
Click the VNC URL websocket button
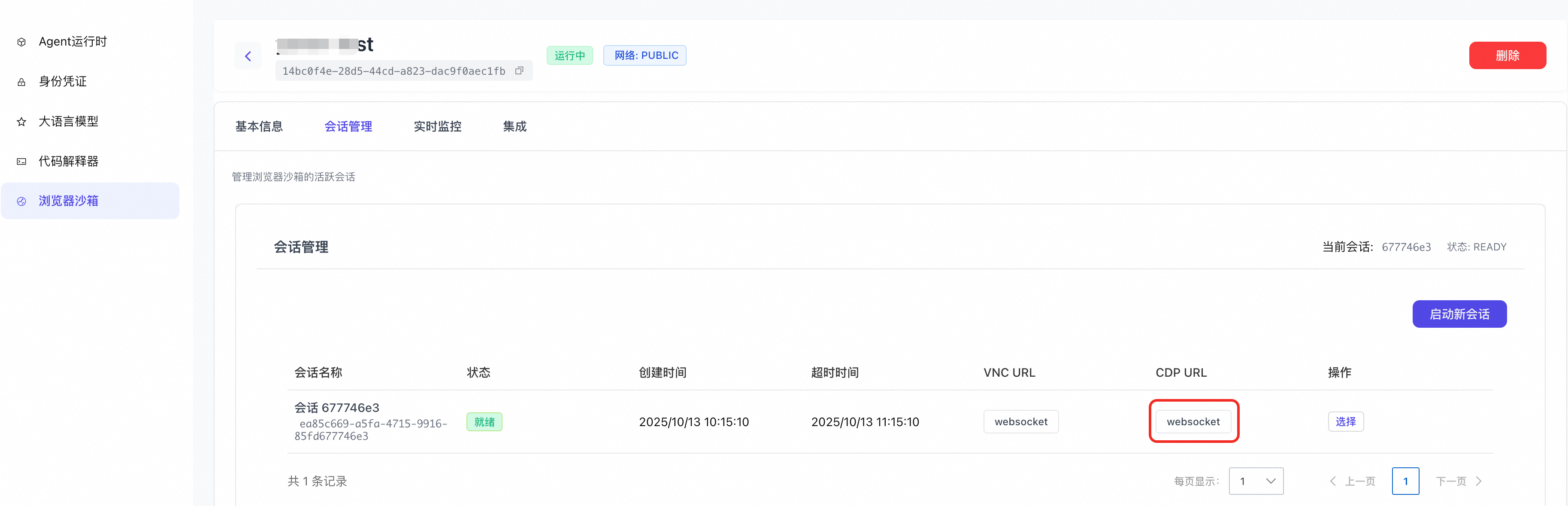pos(1021,421)
